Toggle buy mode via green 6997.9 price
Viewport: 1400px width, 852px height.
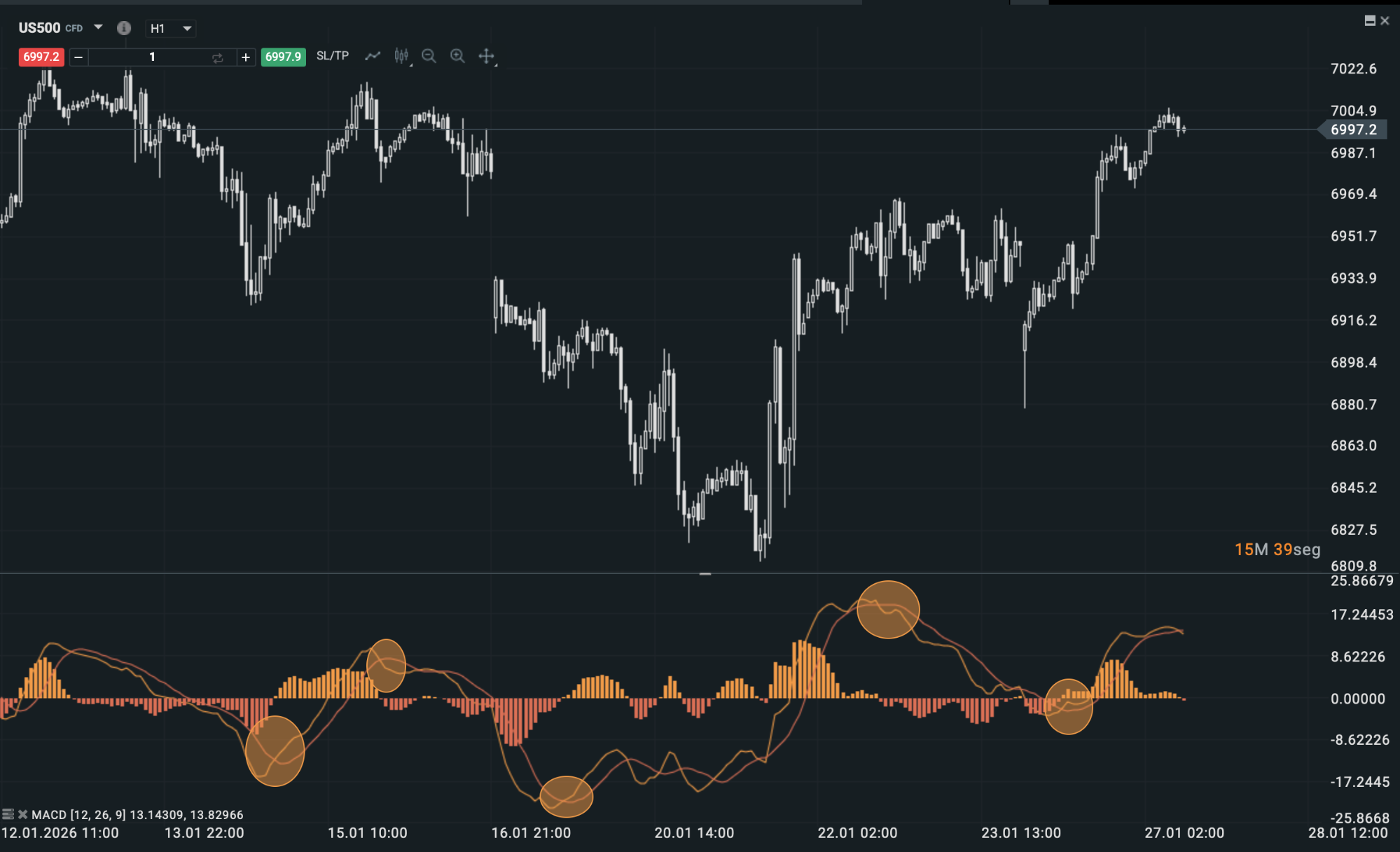(283, 57)
